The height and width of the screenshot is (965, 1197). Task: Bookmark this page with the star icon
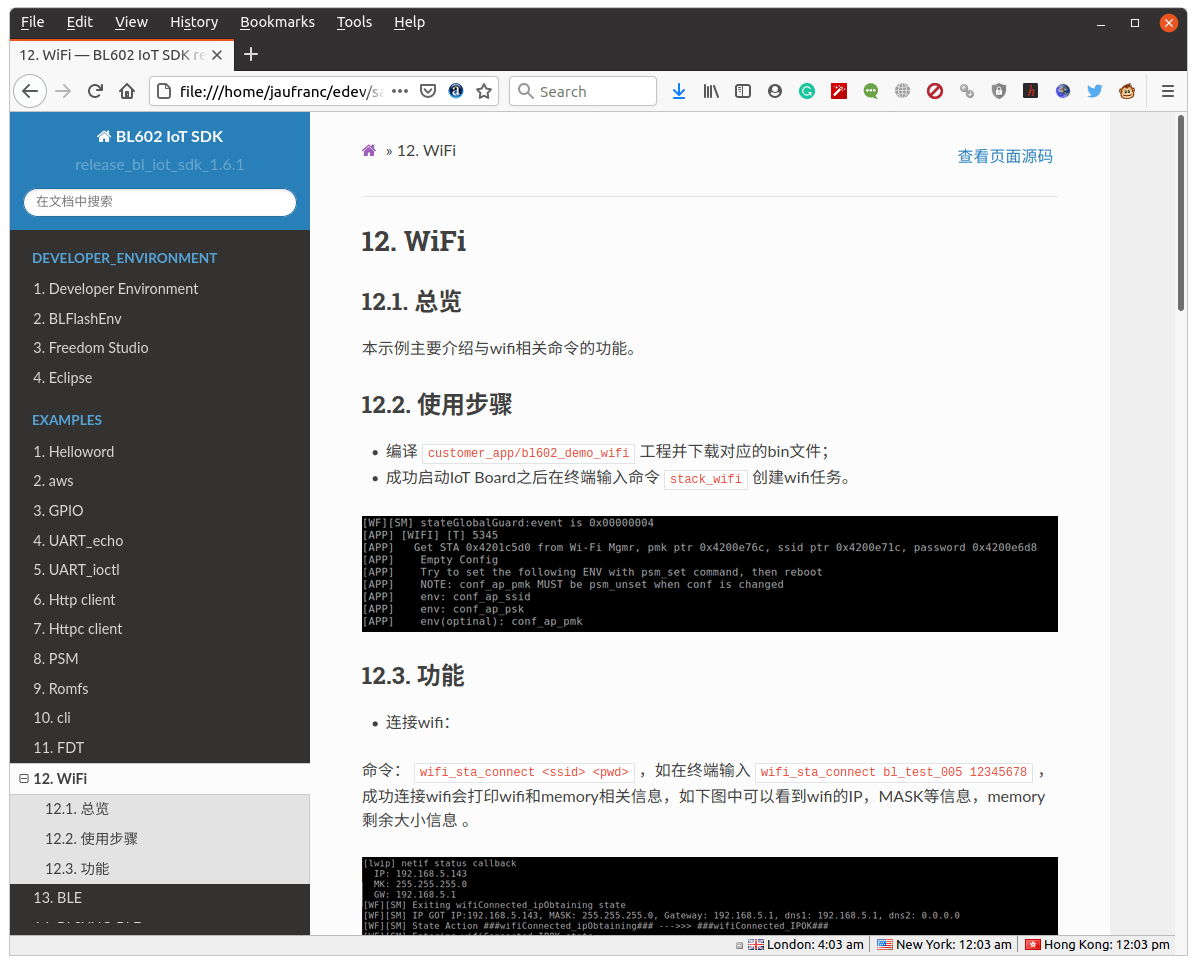tap(484, 92)
